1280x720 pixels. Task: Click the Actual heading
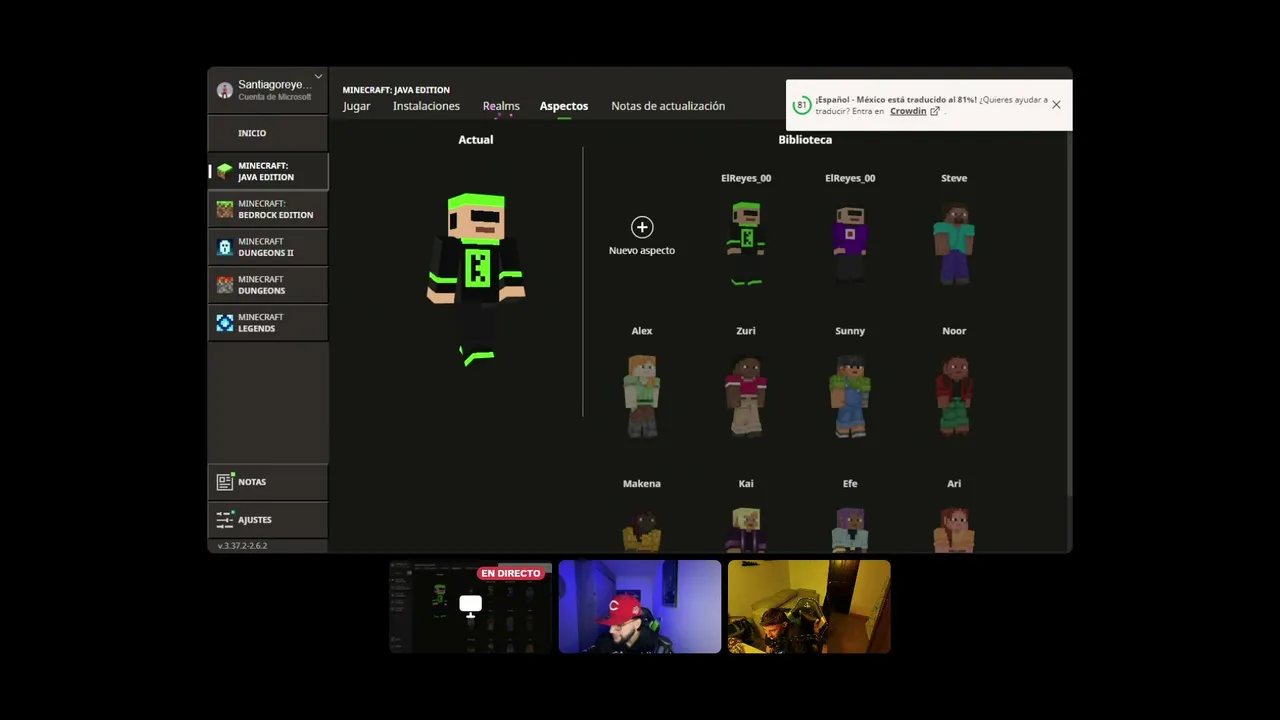[x=476, y=140]
